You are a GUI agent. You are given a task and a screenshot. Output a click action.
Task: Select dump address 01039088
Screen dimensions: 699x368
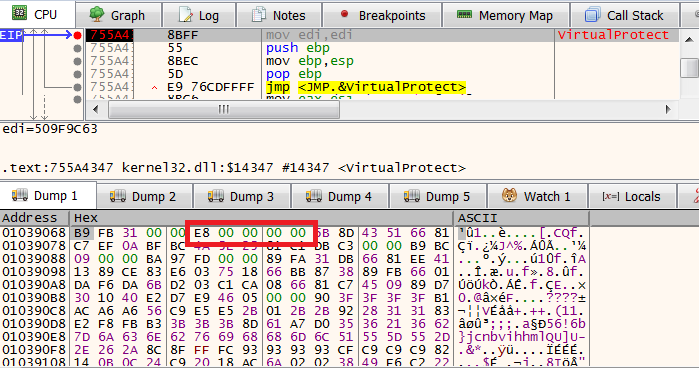pyautogui.click(x=34, y=259)
